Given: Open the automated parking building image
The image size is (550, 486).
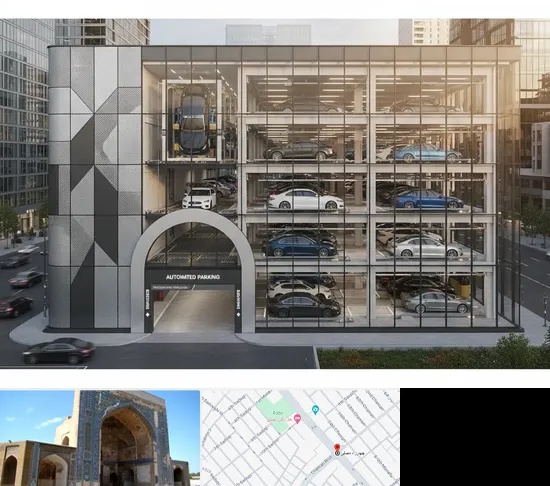Looking at the screenshot, I should 275,194.
